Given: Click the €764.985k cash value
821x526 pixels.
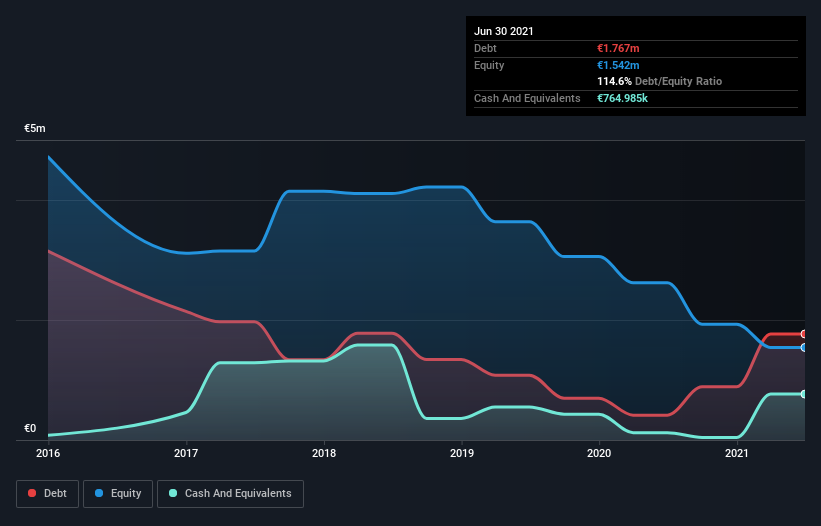Looking at the screenshot, I should pyautogui.click(x=623, y=98).
